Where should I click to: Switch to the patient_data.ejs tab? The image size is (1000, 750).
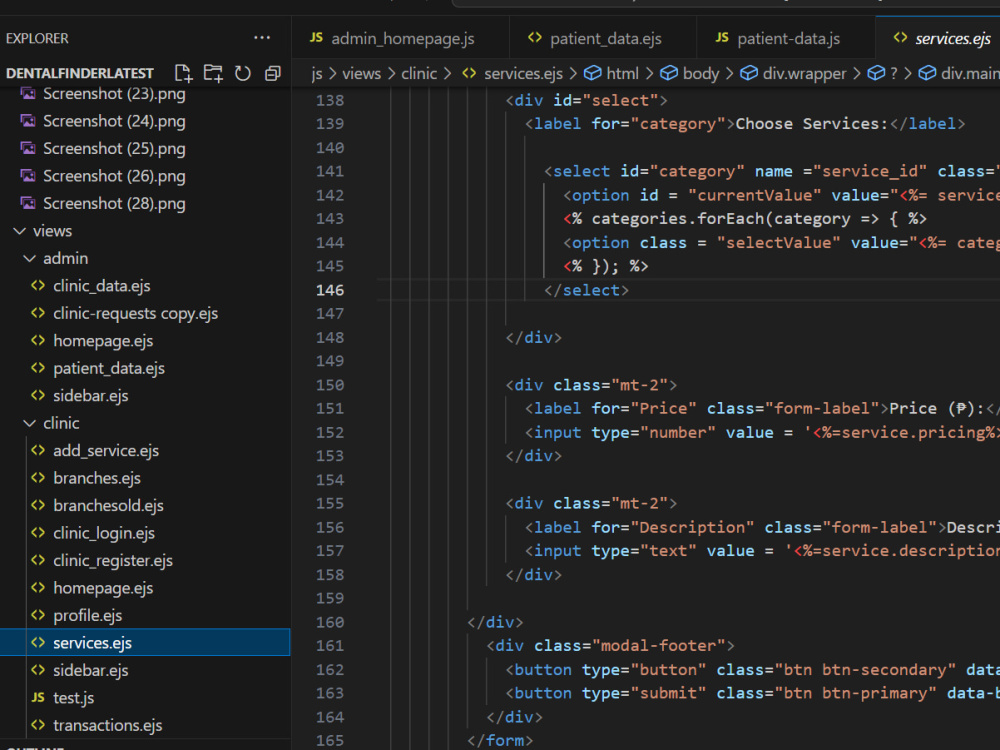point(603,38)
